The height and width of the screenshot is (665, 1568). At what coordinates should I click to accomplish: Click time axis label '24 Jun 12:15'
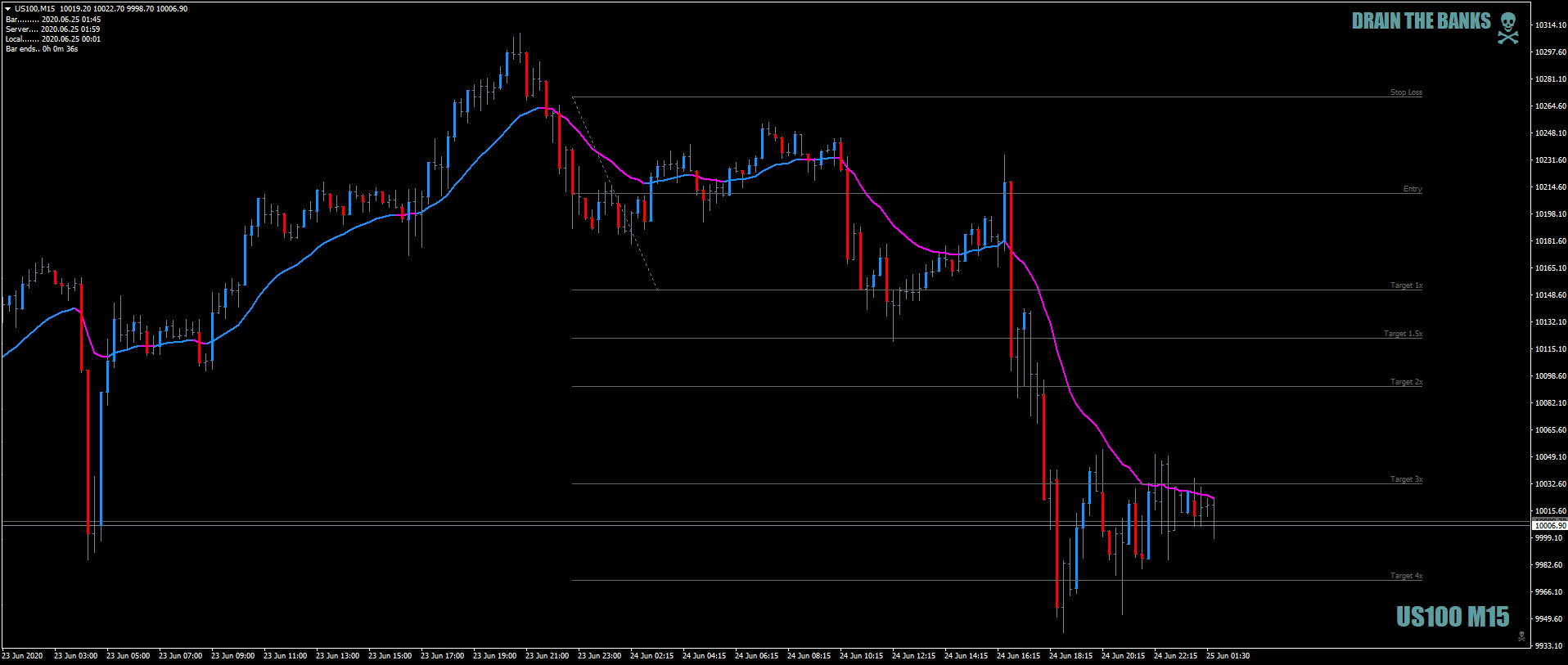click(913, 656)
